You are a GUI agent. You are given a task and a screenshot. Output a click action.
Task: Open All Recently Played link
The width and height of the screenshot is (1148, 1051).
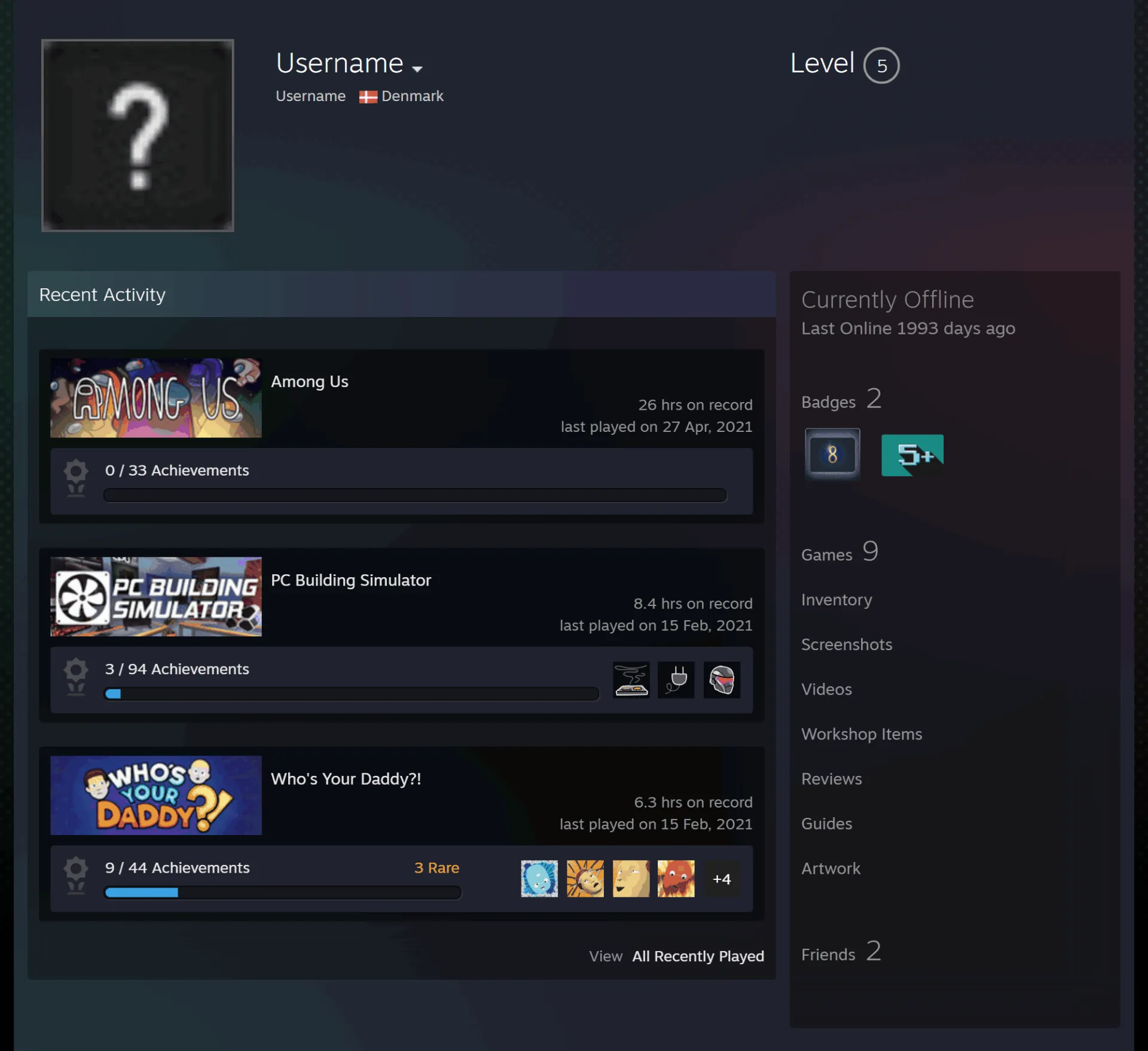(698, 956)
